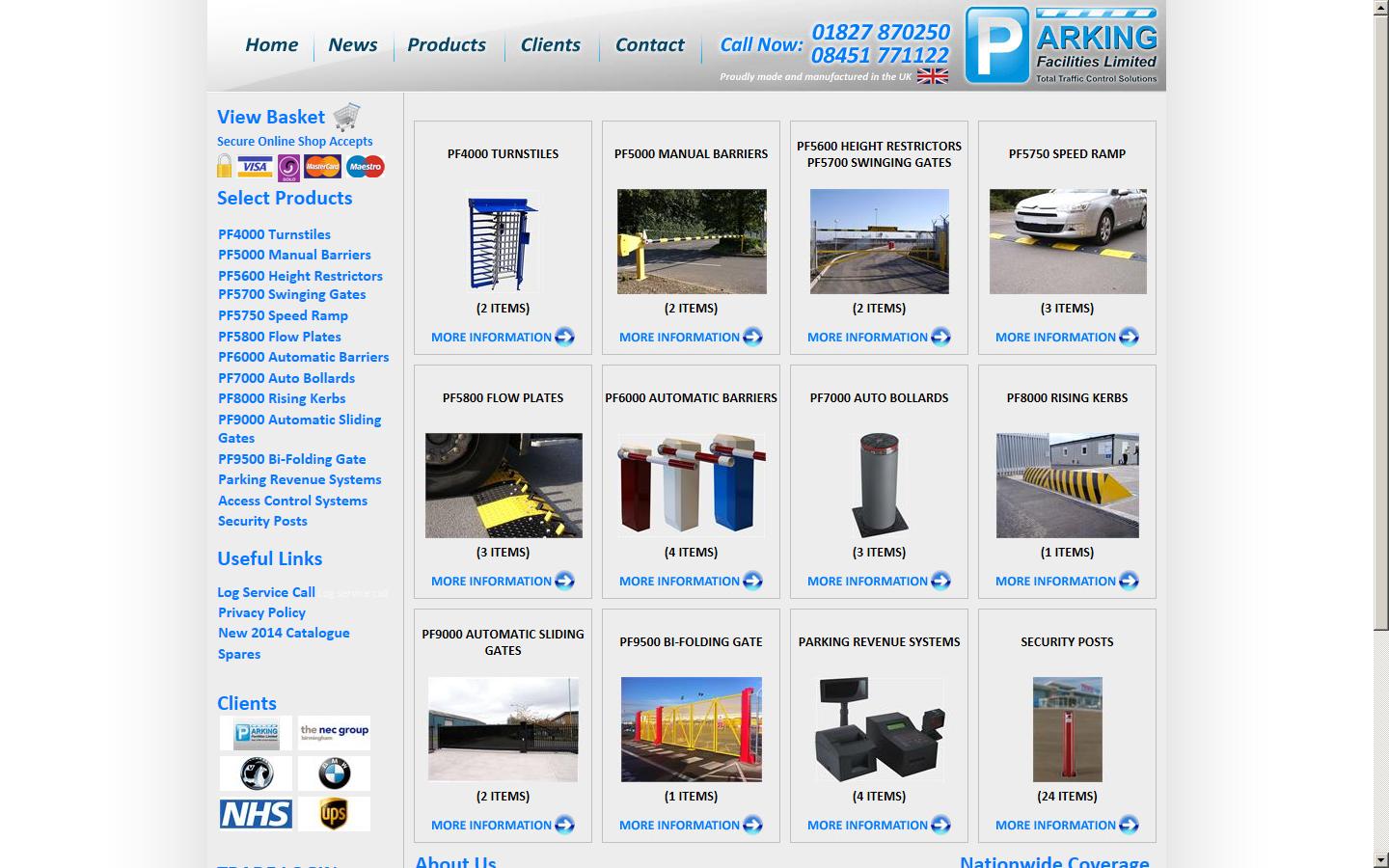Click the Visa payment card icon
Image resolution: width=1389 pixels, height=868 pixels.
[x=254, y=166]
